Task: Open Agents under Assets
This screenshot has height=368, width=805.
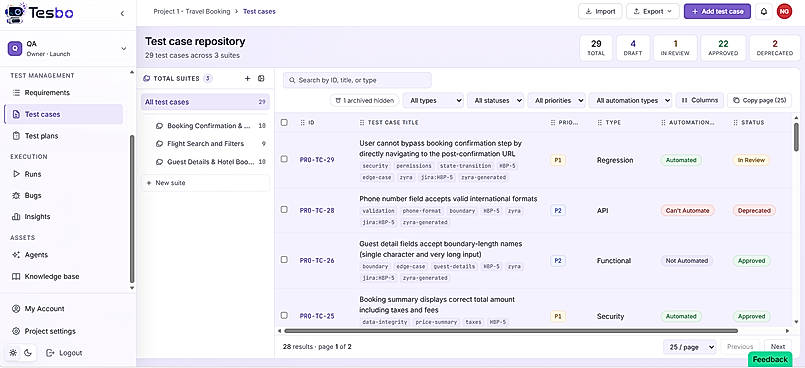Action: coord(63,255)
